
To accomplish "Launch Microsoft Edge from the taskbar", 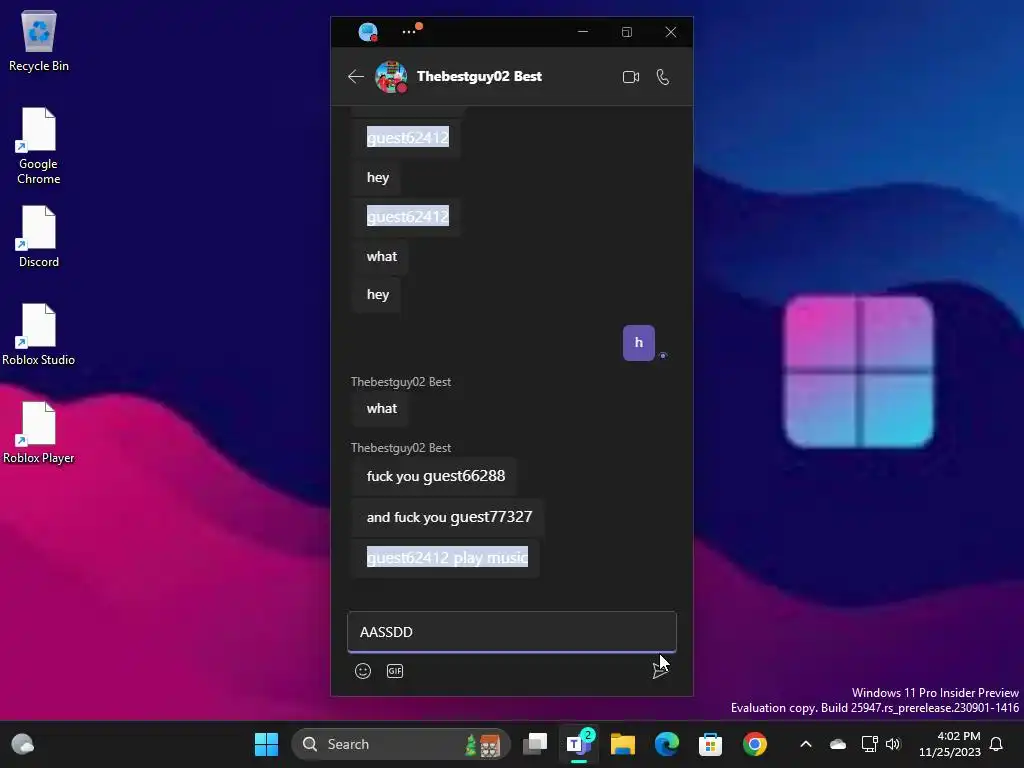I will [x=667, y=744].
